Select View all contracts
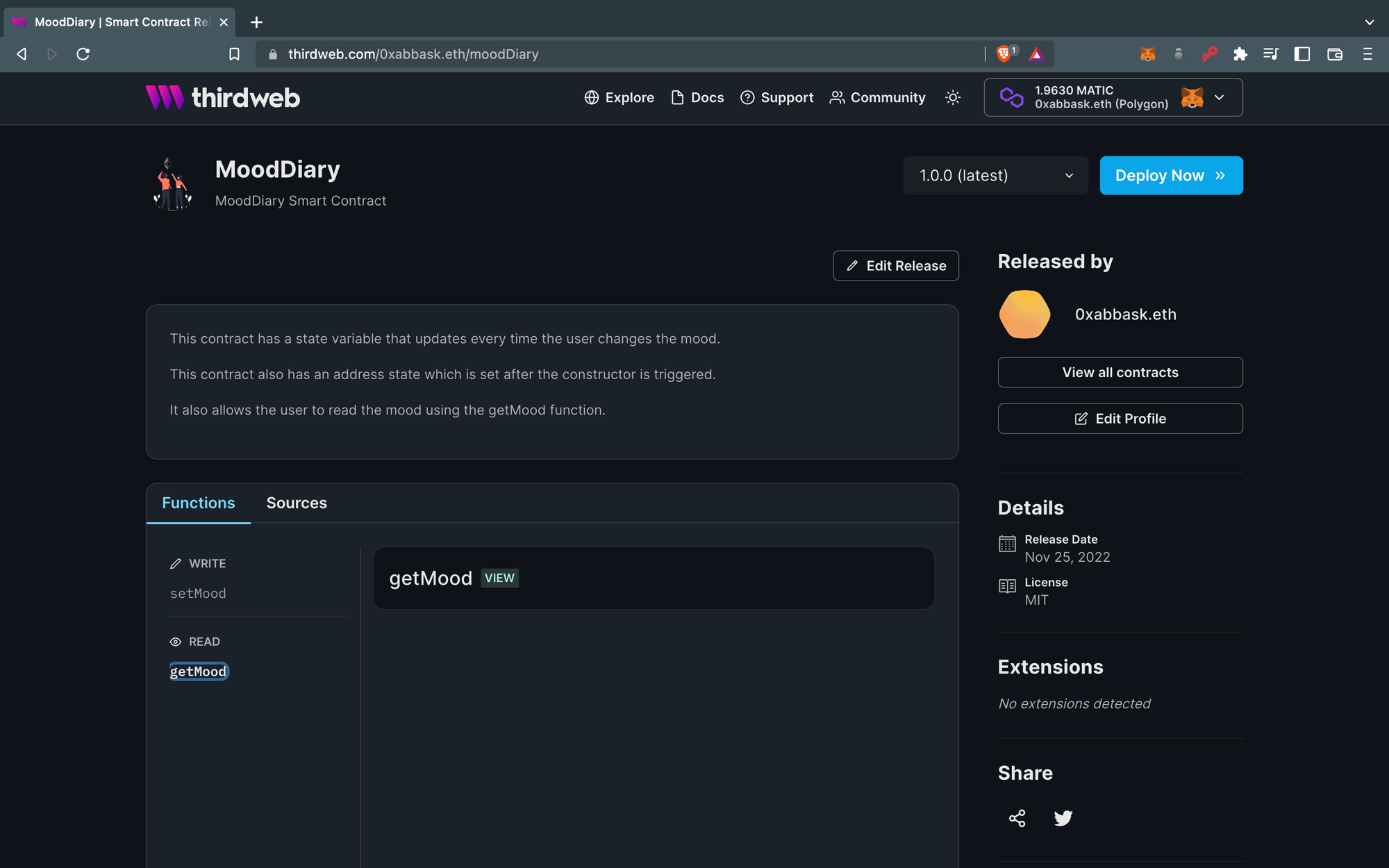Screen dimensions: 1389x868 click(x=1120, y=372)
